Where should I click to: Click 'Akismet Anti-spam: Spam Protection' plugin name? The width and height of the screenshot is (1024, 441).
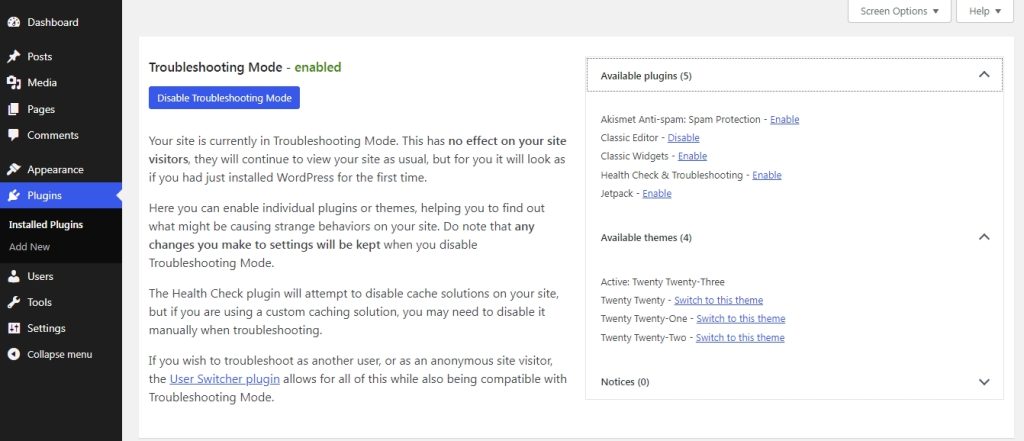pos(680,120)
